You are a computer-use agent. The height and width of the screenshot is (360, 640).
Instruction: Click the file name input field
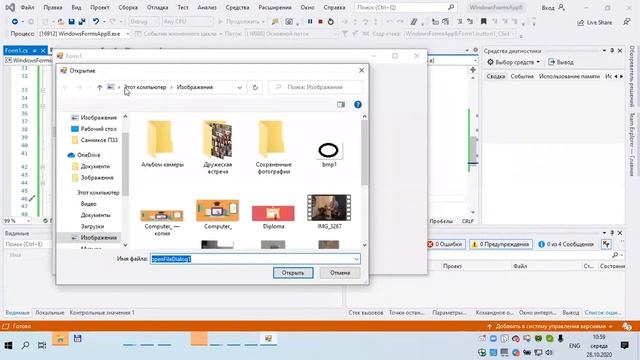pyautogui.click(x=251, y=259)
